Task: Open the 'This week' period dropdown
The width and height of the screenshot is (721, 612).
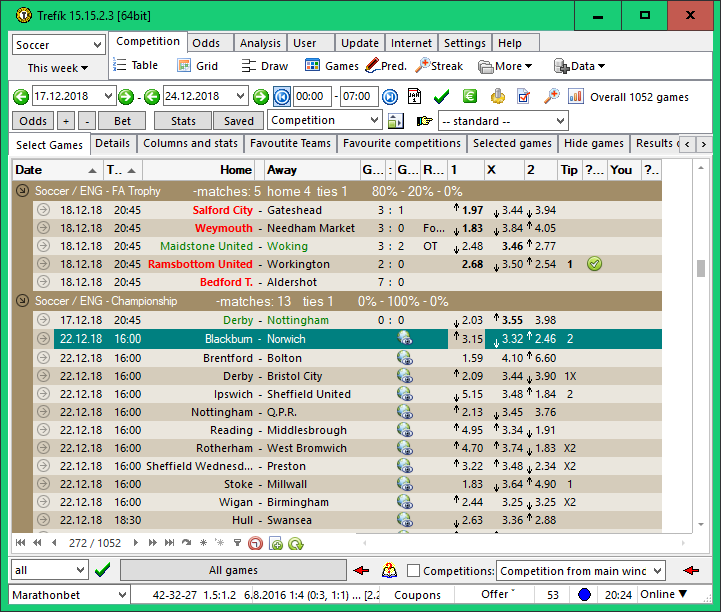Action: pyautogui.click(x=58, y=68)
